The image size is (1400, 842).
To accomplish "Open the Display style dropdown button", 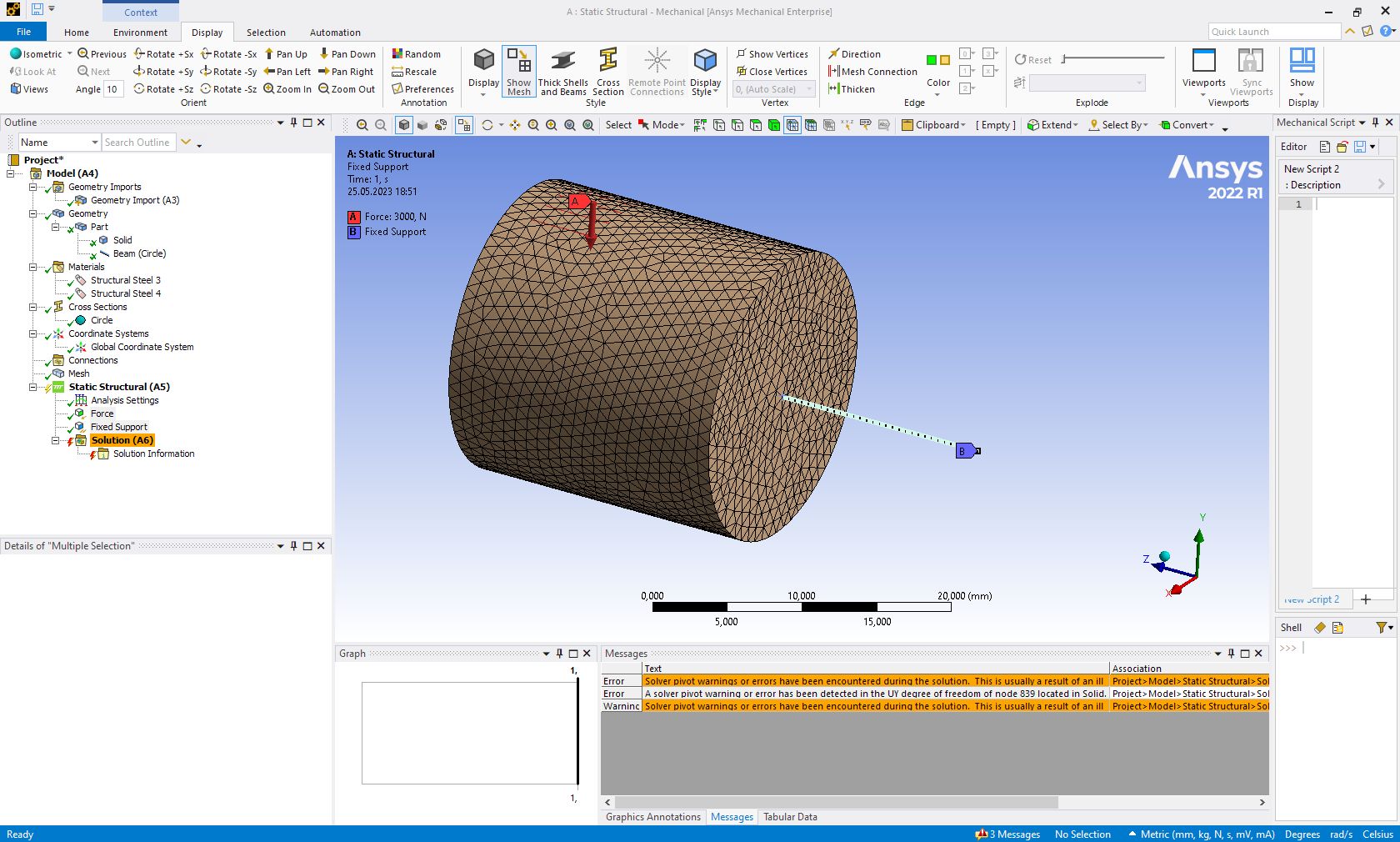I will coord(483,72).
